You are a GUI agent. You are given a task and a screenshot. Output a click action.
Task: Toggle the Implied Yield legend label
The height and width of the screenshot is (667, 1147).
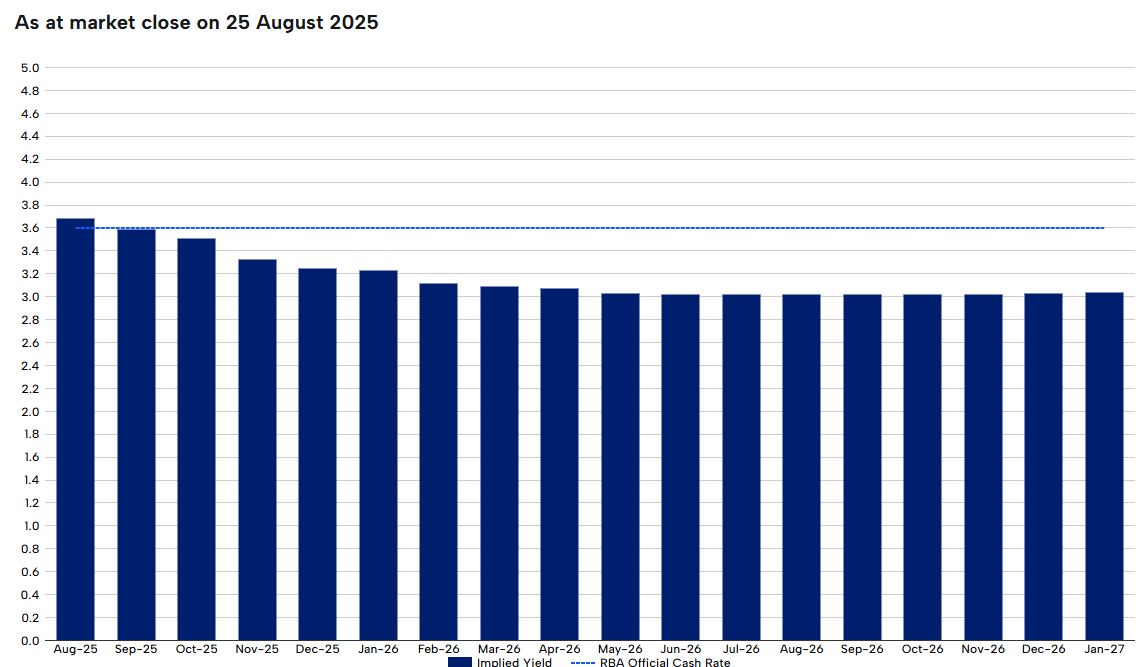coord(514,662)
